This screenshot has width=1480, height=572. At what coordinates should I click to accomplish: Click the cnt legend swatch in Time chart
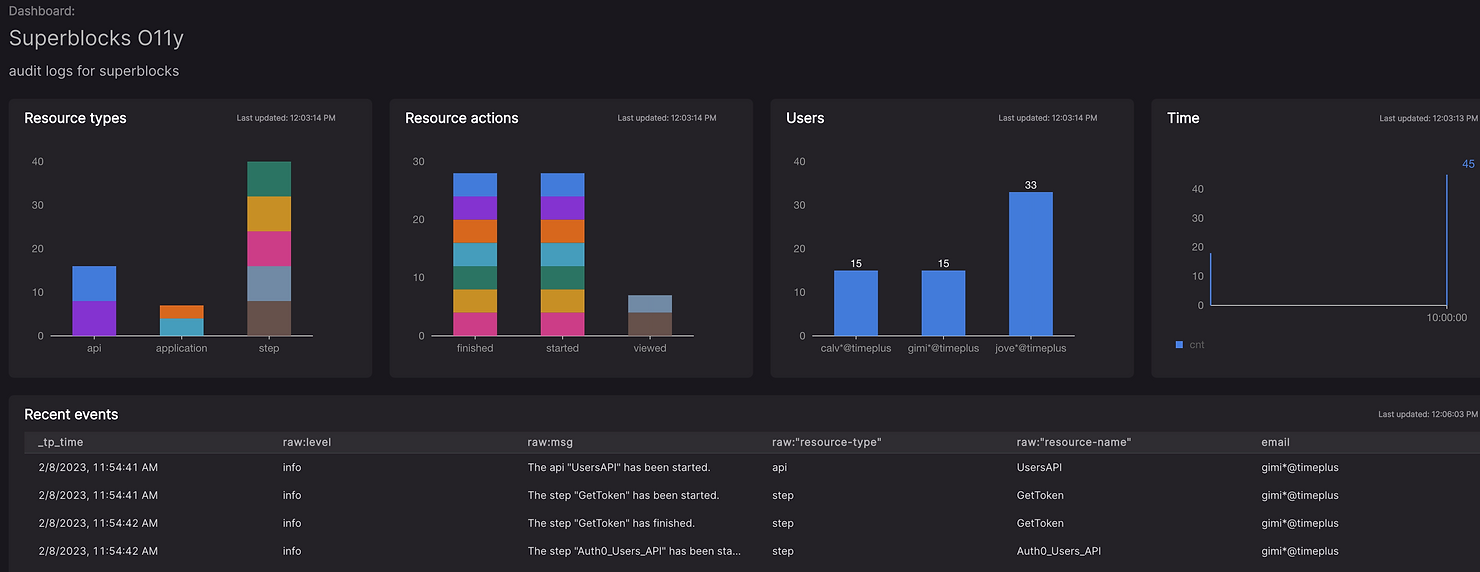1179,344
